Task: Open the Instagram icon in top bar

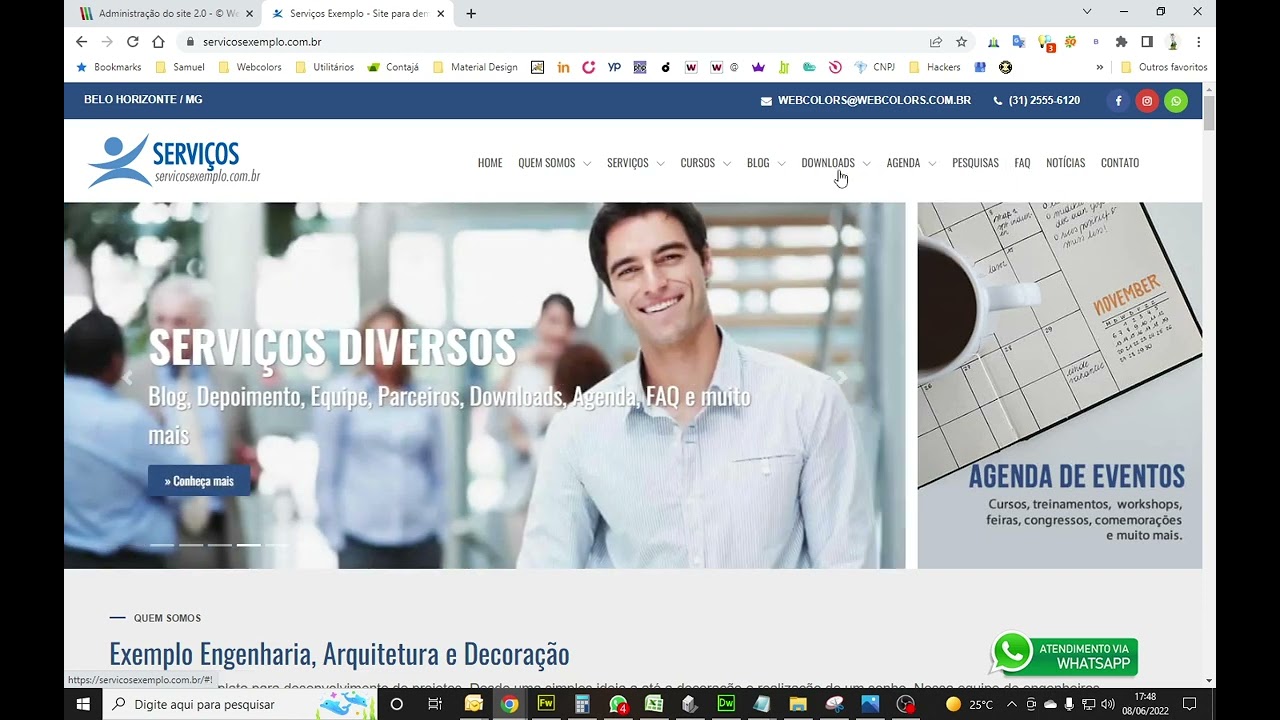Action: click(1147, 100)
